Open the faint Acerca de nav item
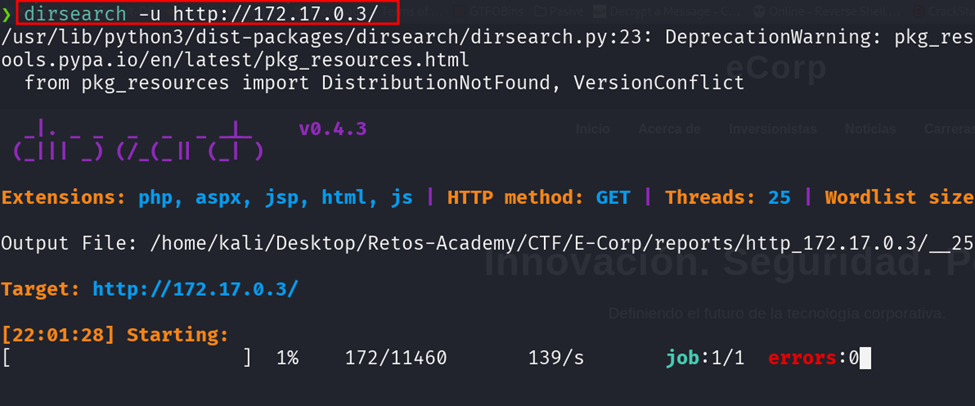 (669, 129)
